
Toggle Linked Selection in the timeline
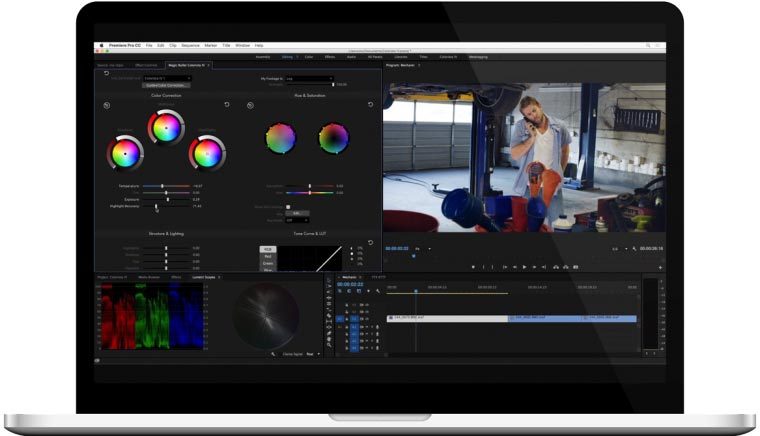[359, 291]
